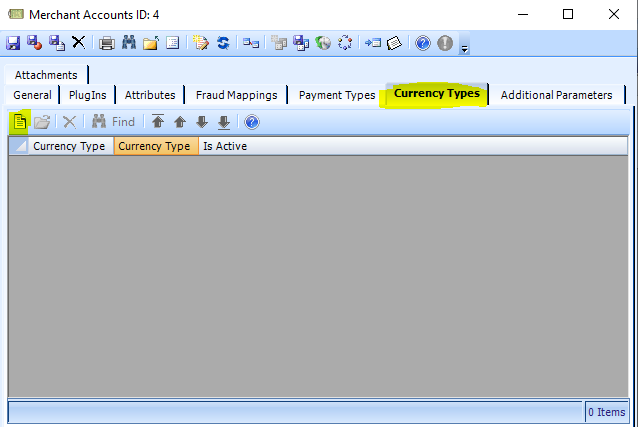Minimize the Merchant Accounts window
Viewport: 638px width, 427px height.
tap(523, 15)
